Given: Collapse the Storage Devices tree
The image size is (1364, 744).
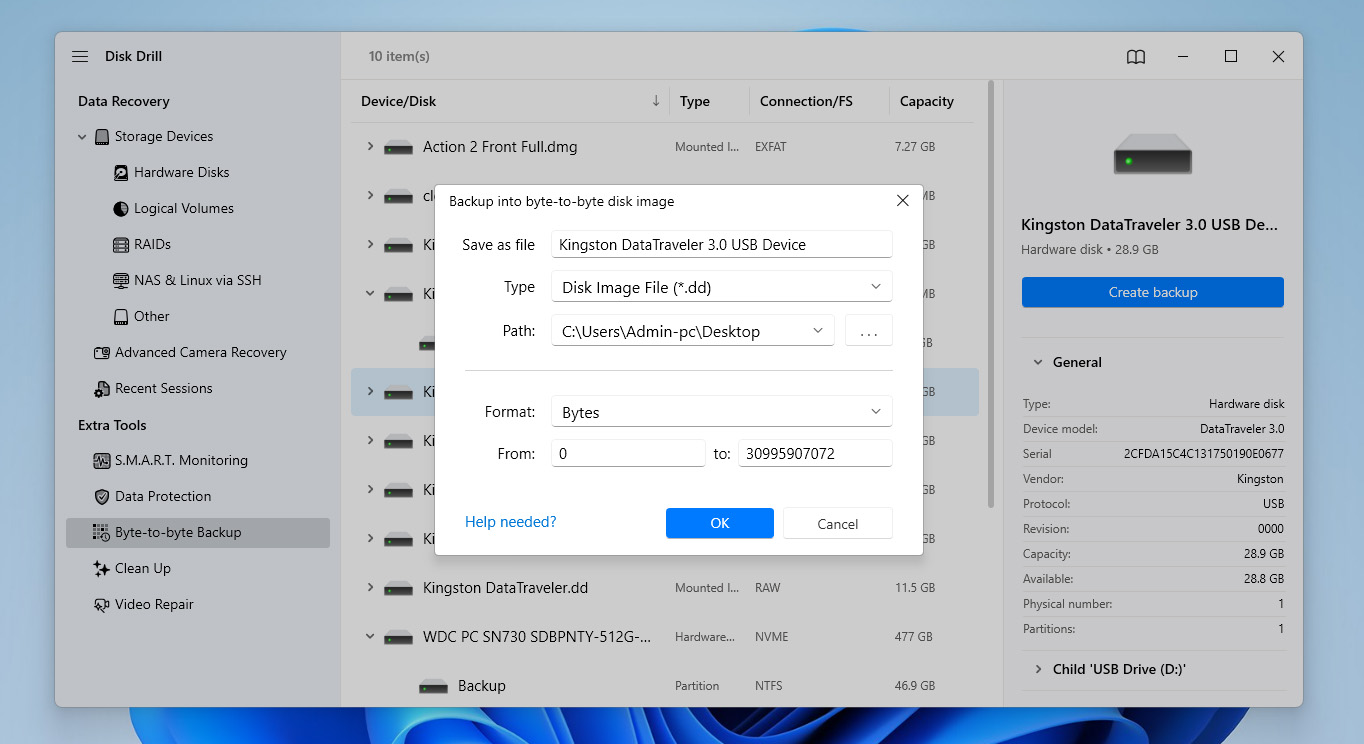Looking at the screenshot, I should 82,137.
